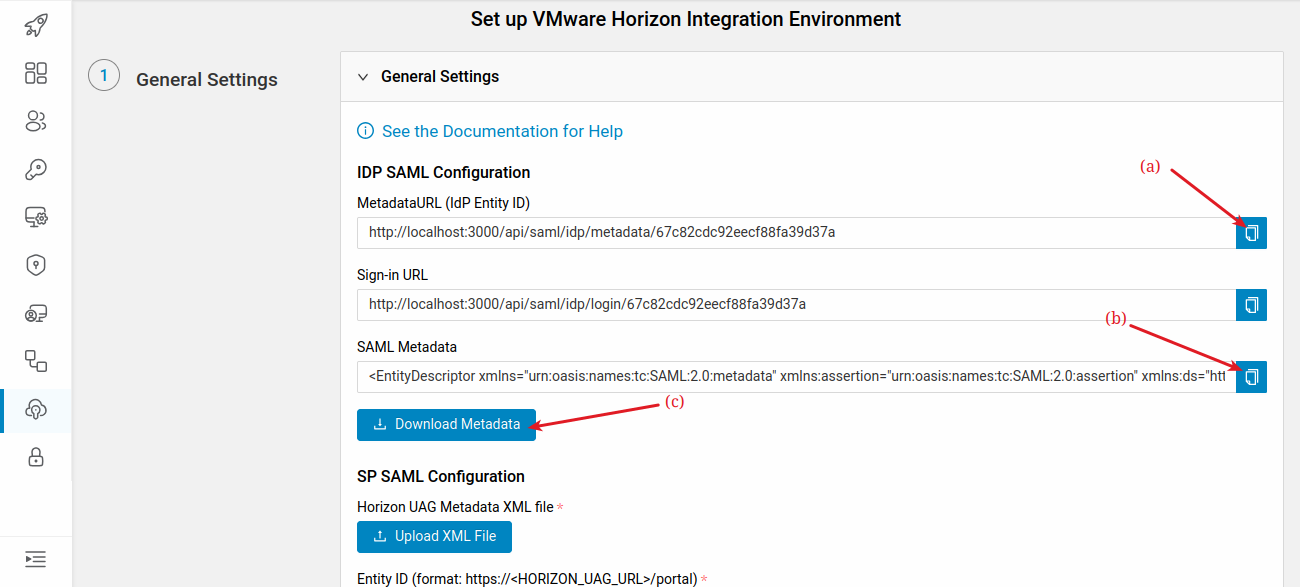Open the cloud integration icon in sidebar
This screenshot has height=587, width=1300.
(36, 409)
